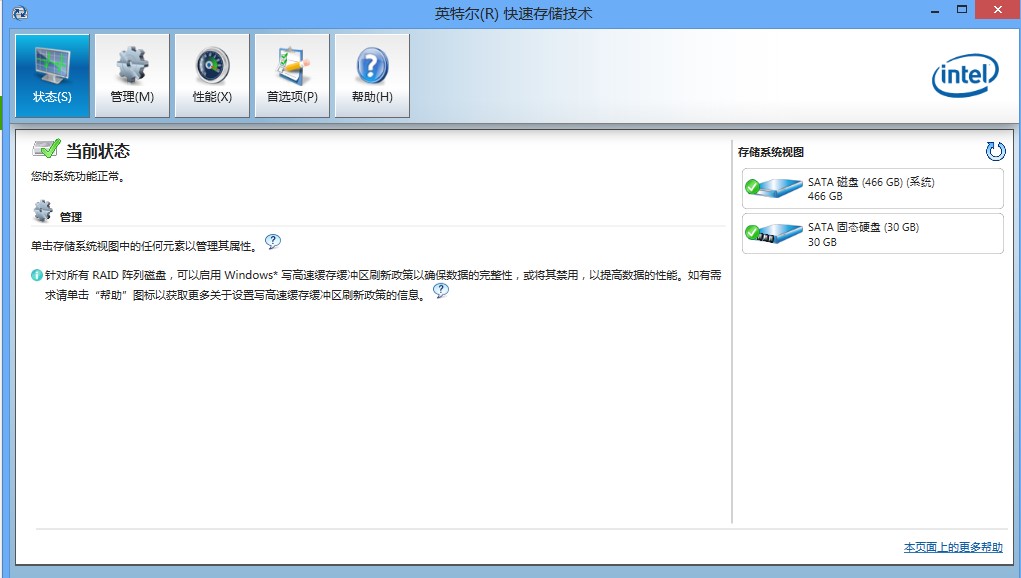
Task: Click the blue info icon beside RAID note
Action: tap(36, 275)
